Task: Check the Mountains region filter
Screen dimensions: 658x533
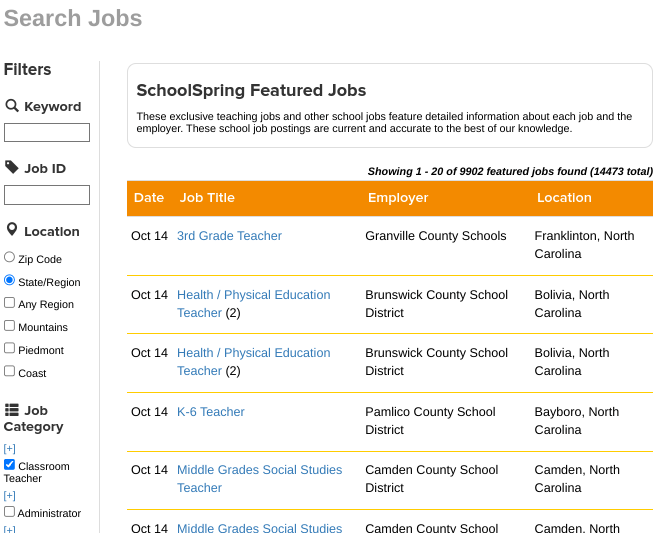Action: [10, 326]
